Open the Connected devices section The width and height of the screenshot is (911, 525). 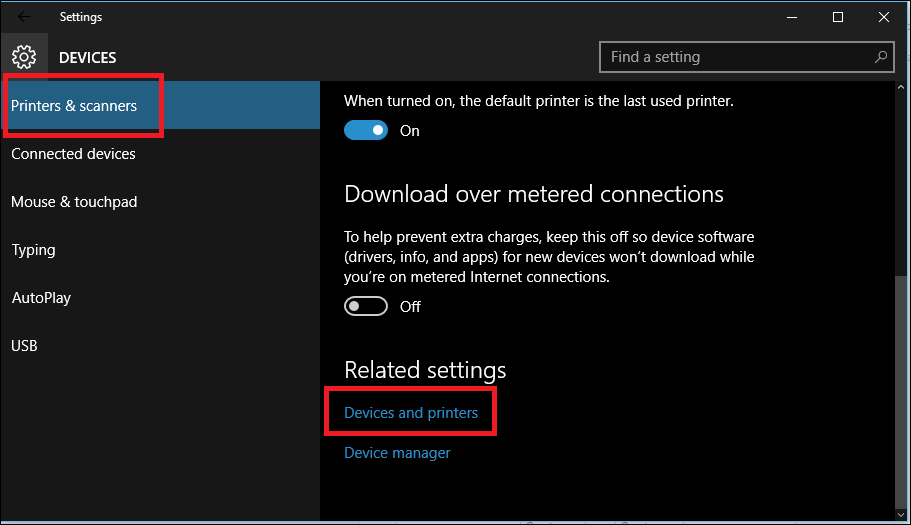tap(73, 154)
